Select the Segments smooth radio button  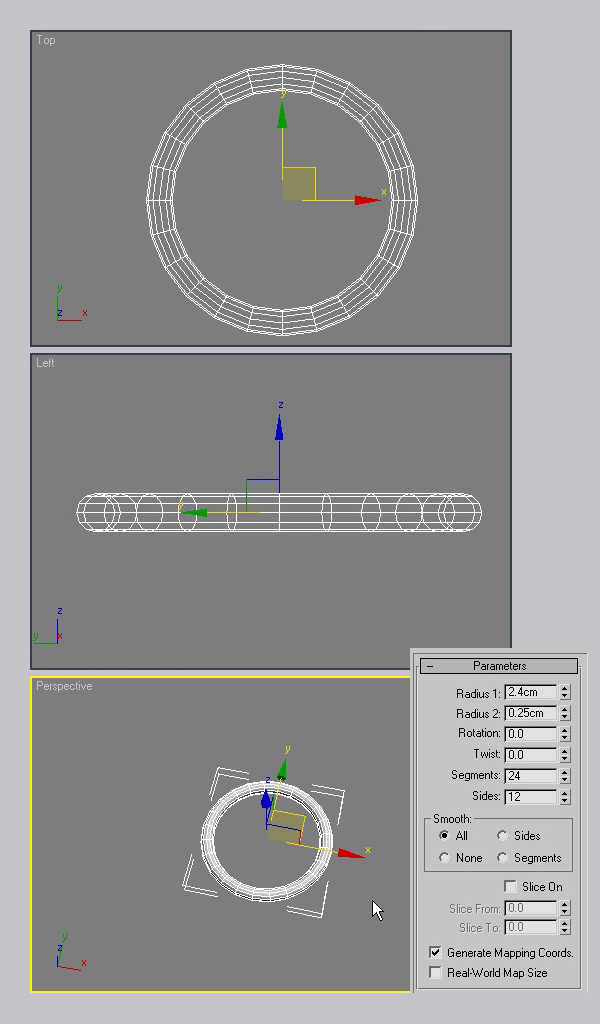502,858
